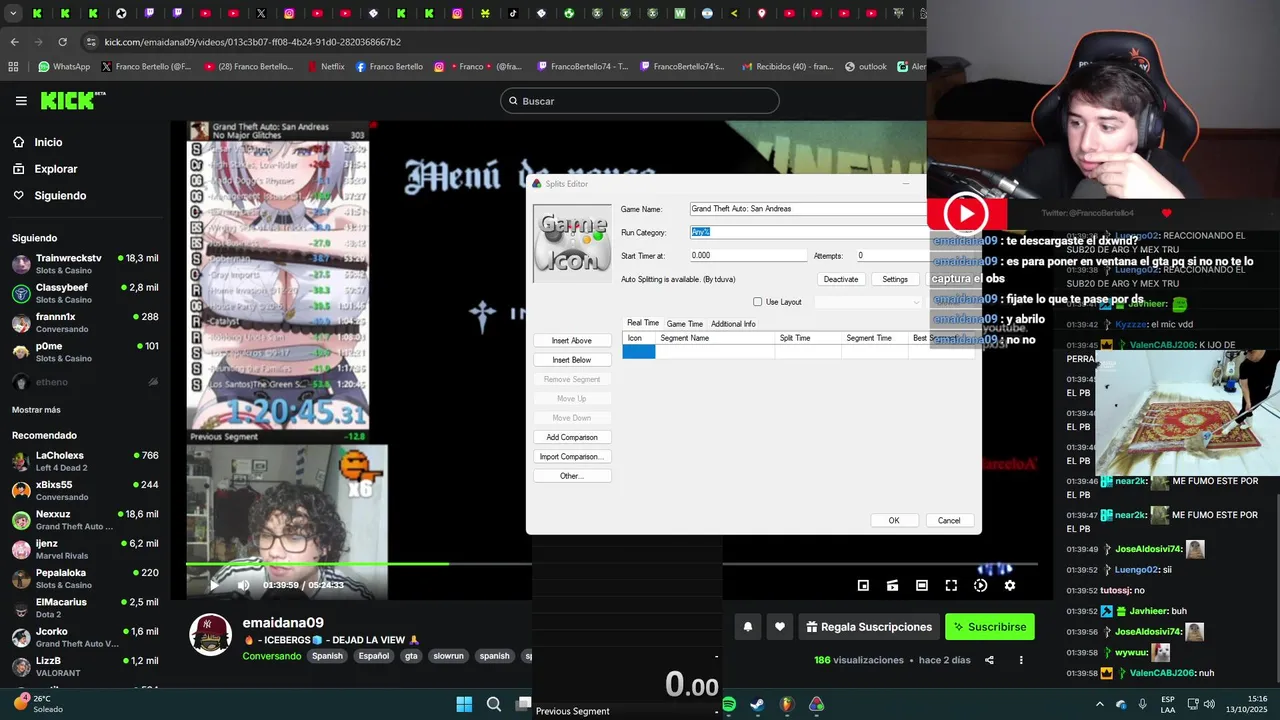Open Explorar in the Kick sidebar
The width and height of the screenshot is (1280, 720).
56,169
